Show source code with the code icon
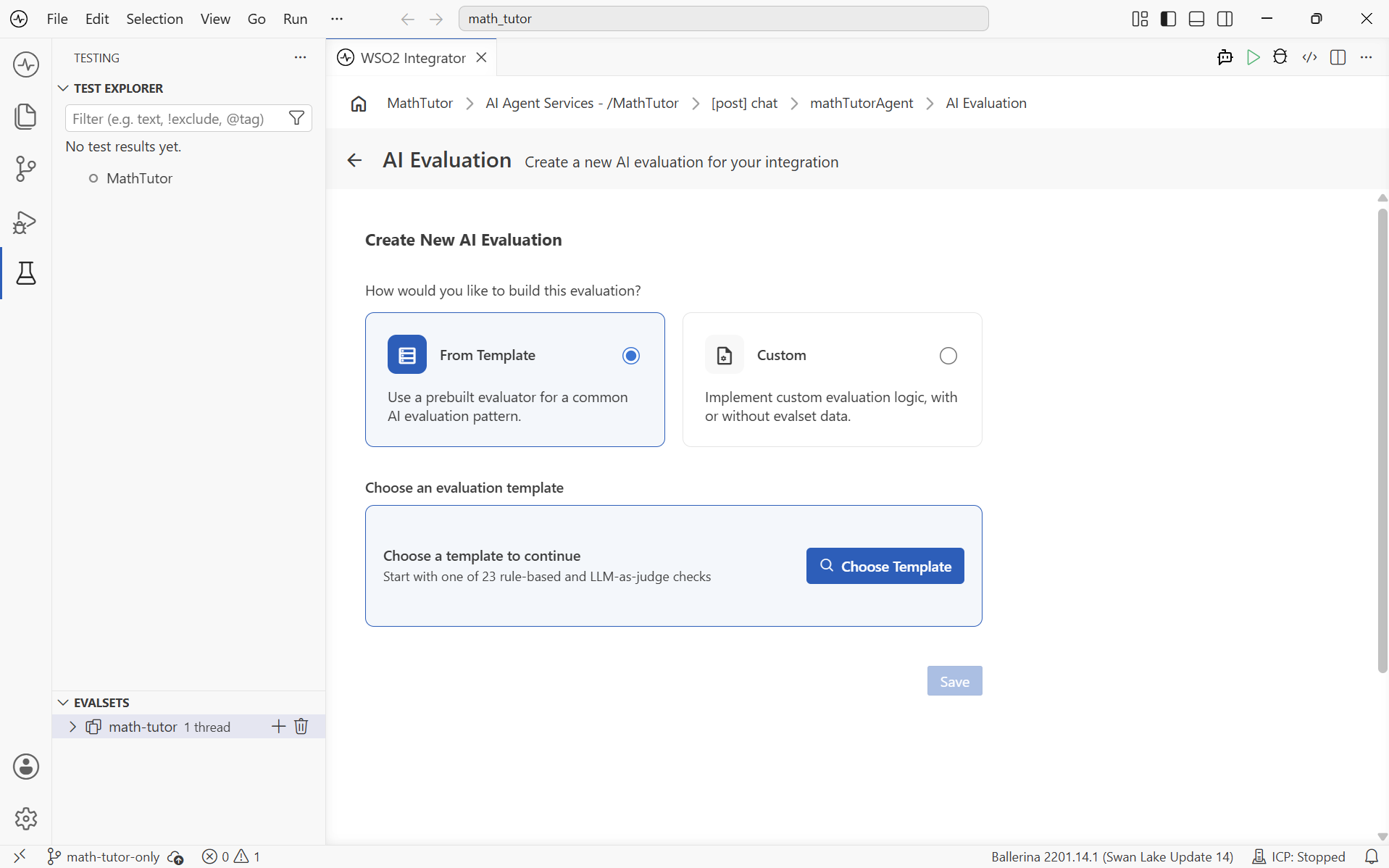 (1309, 57)
